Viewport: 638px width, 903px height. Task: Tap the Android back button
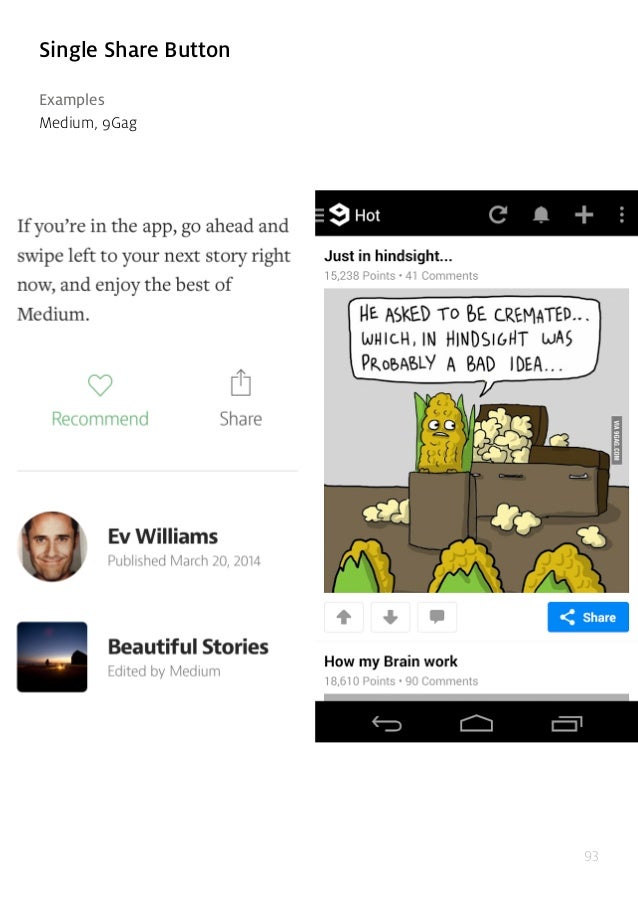point(386,723)
